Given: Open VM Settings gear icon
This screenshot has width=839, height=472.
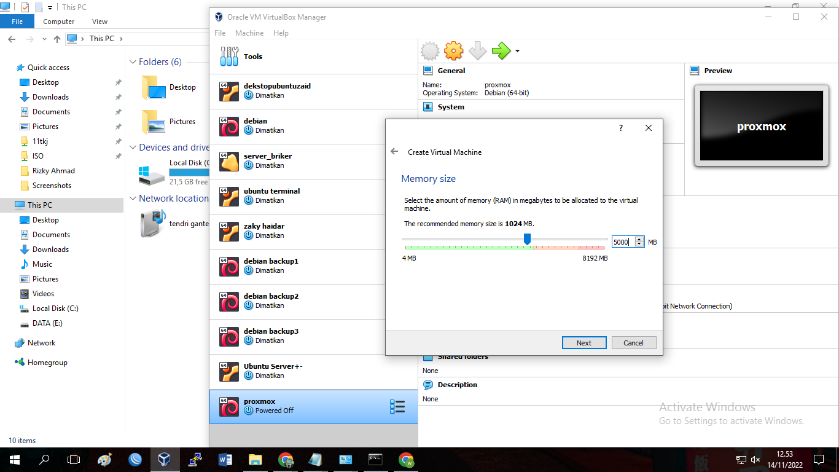Looking at the screenshot, I should coord(454,51).
